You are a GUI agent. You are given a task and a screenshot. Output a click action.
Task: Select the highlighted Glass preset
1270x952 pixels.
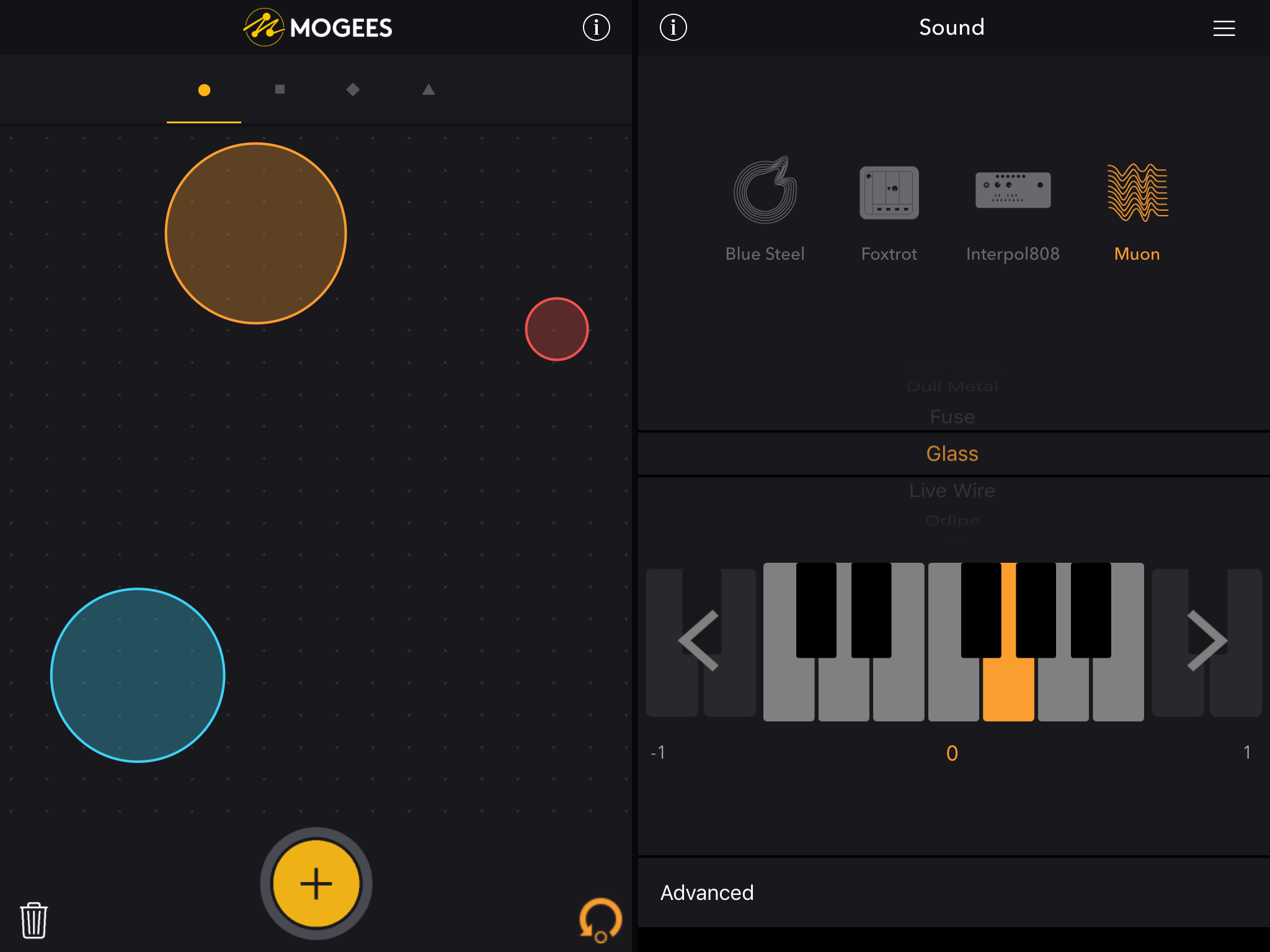[952, 454]
